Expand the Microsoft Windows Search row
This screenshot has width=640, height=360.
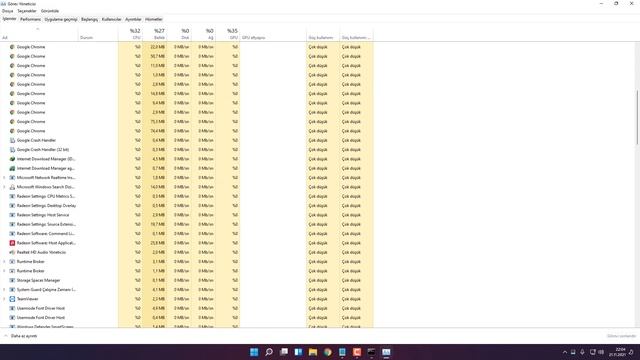[4, 187]
